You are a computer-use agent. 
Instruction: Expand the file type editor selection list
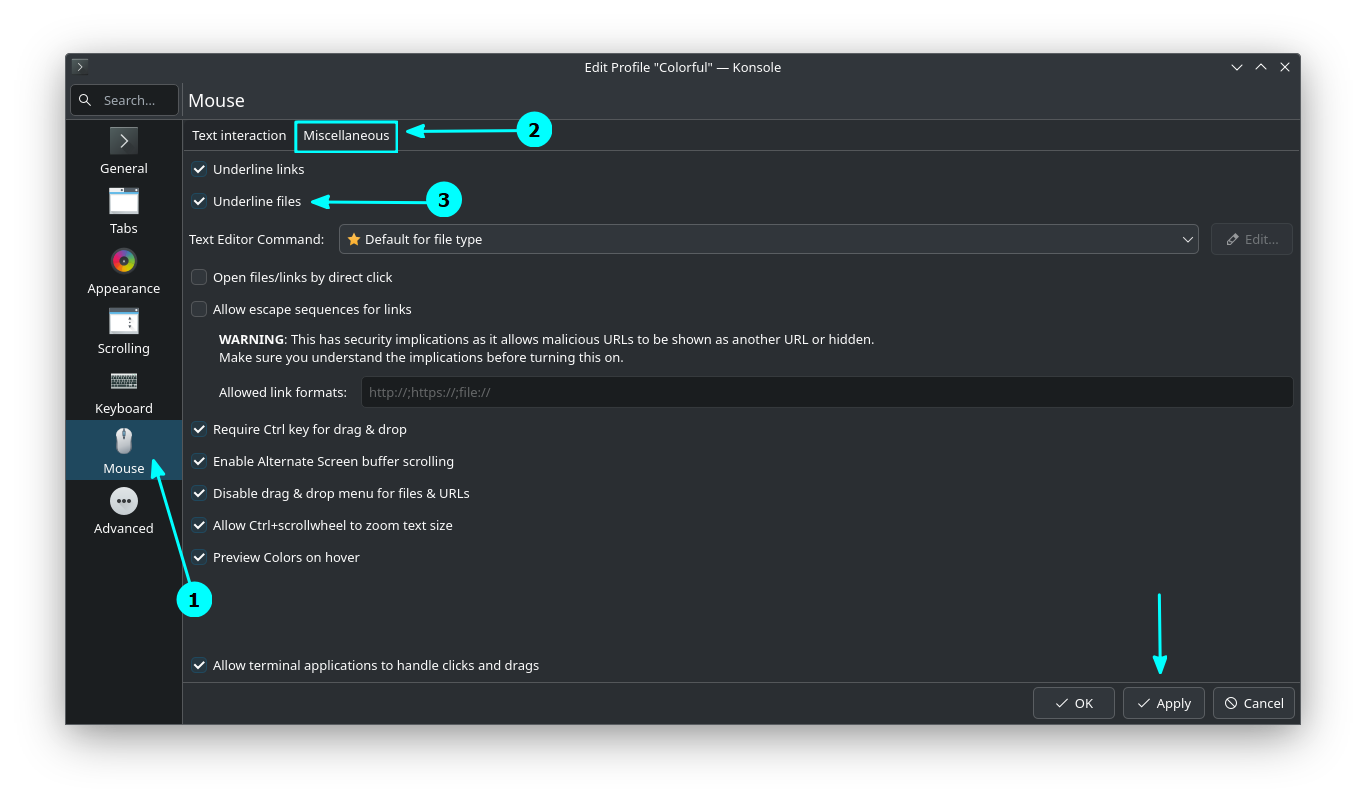pyautogui.click(x=1186, y=239)
